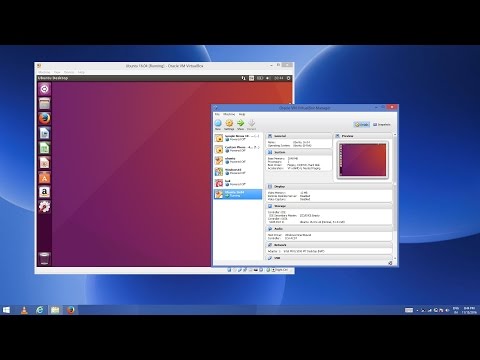
Task: Click the Preview section header
Action: (362, 136)
